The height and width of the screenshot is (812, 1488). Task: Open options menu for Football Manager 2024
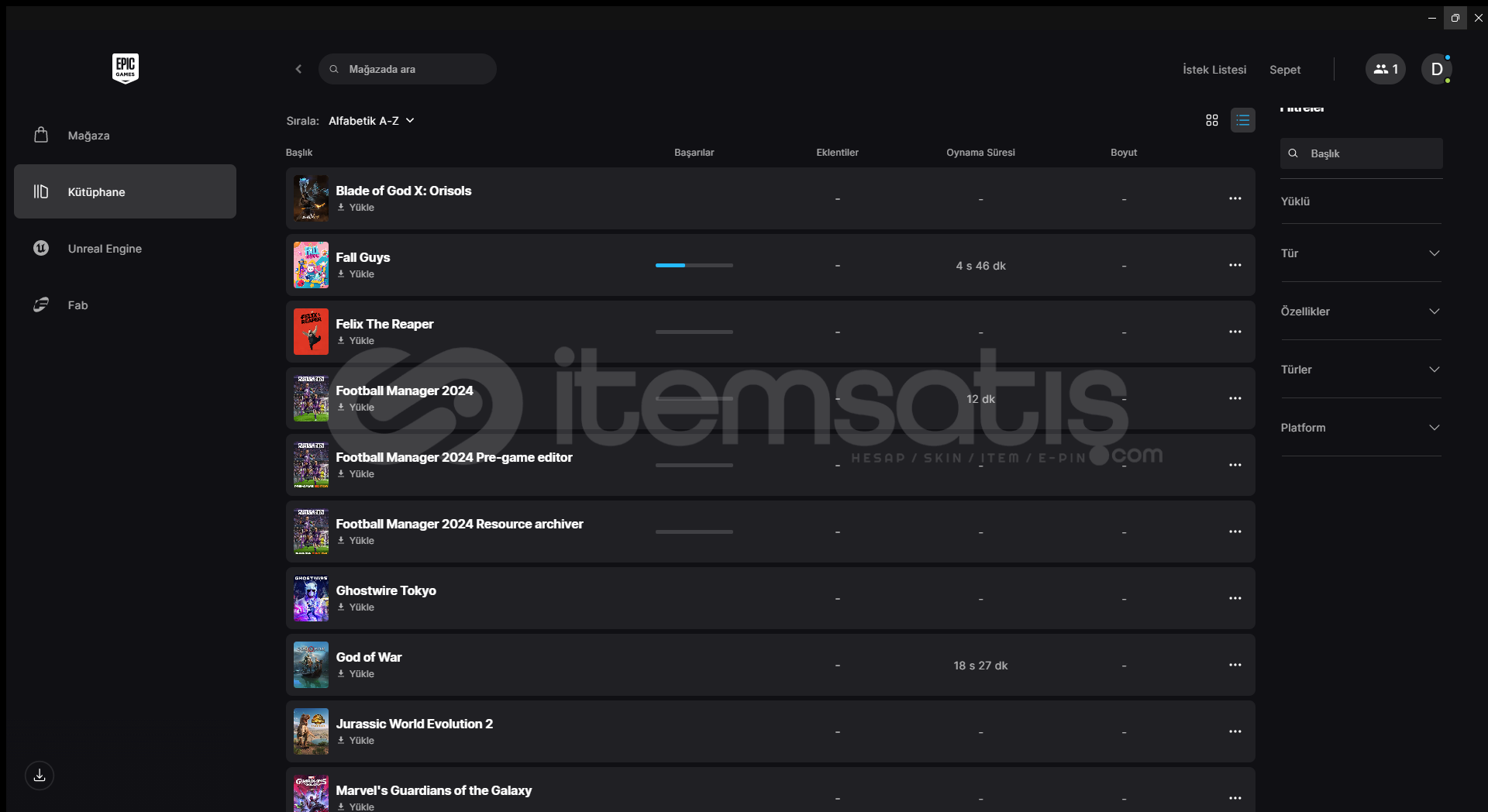1235,398
